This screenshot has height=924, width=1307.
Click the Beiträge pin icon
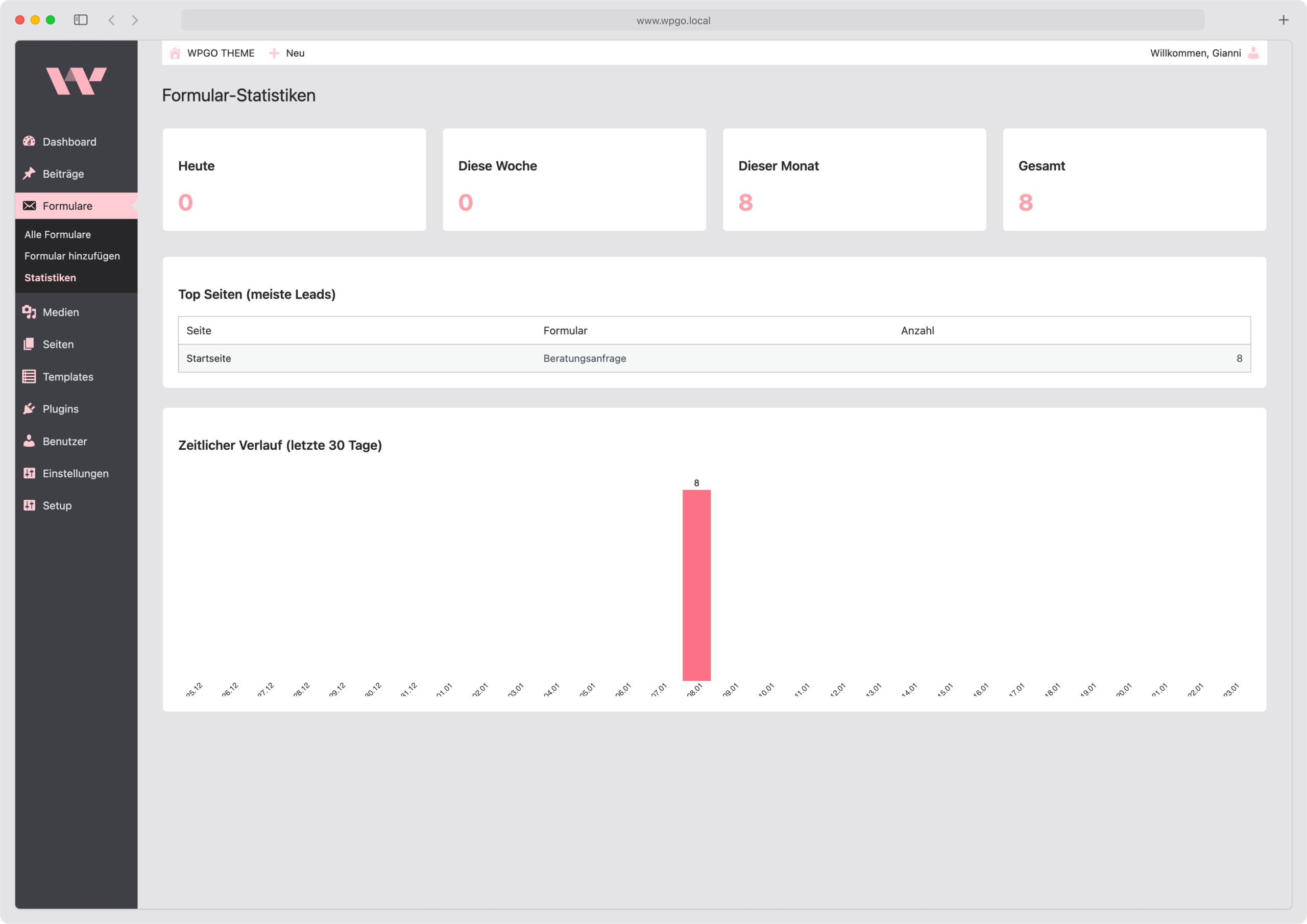pos(29,174)
